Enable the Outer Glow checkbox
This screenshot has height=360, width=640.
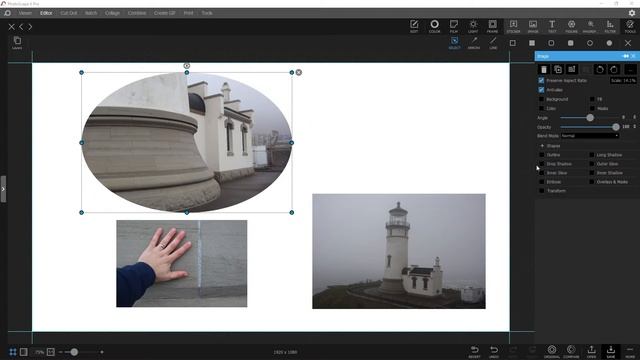pos(592,164)
